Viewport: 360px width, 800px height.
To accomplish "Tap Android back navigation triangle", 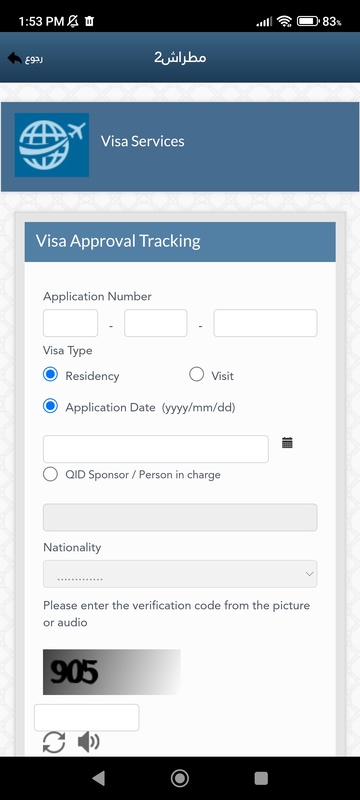I will pyautogui.click(x=98, y=778).
